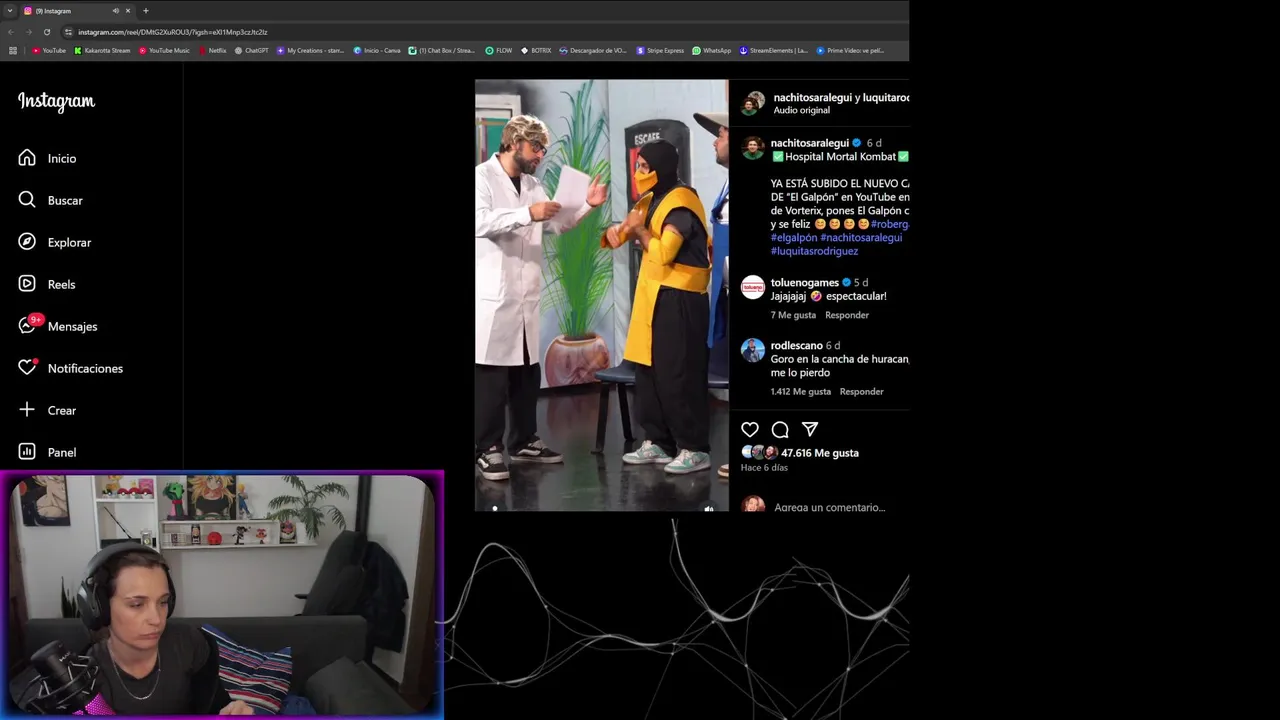Share the reel with paper plane icon
The image size is (1280, 720).
click(810, 429)
